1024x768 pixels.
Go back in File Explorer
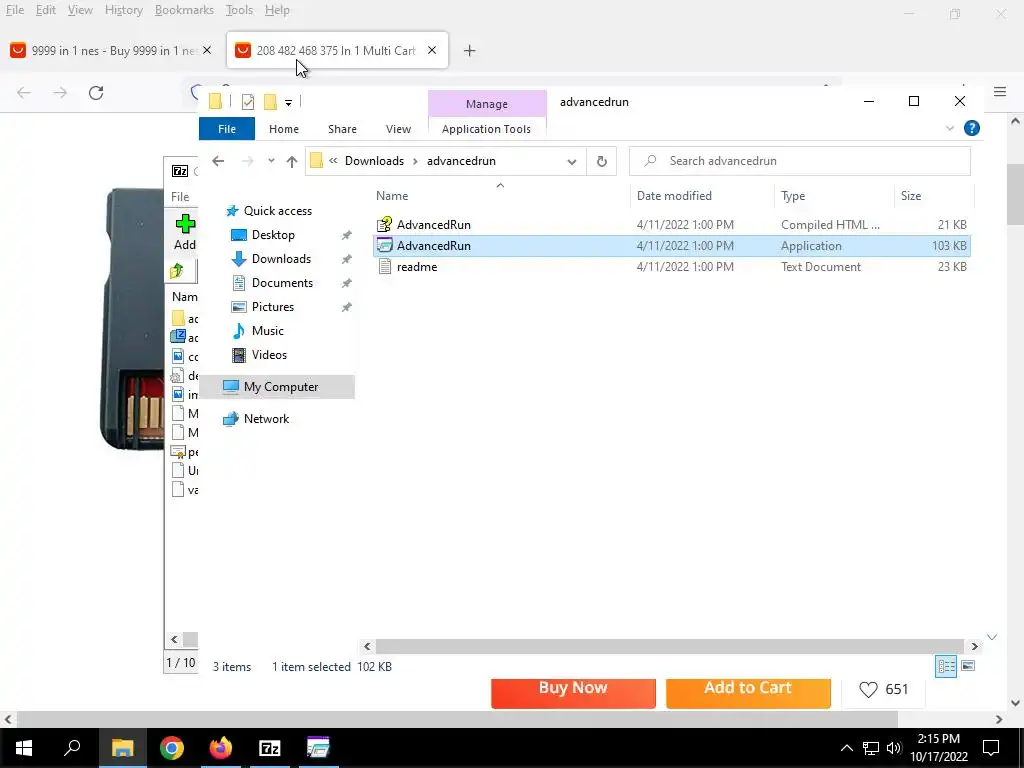tap(218, 161)
